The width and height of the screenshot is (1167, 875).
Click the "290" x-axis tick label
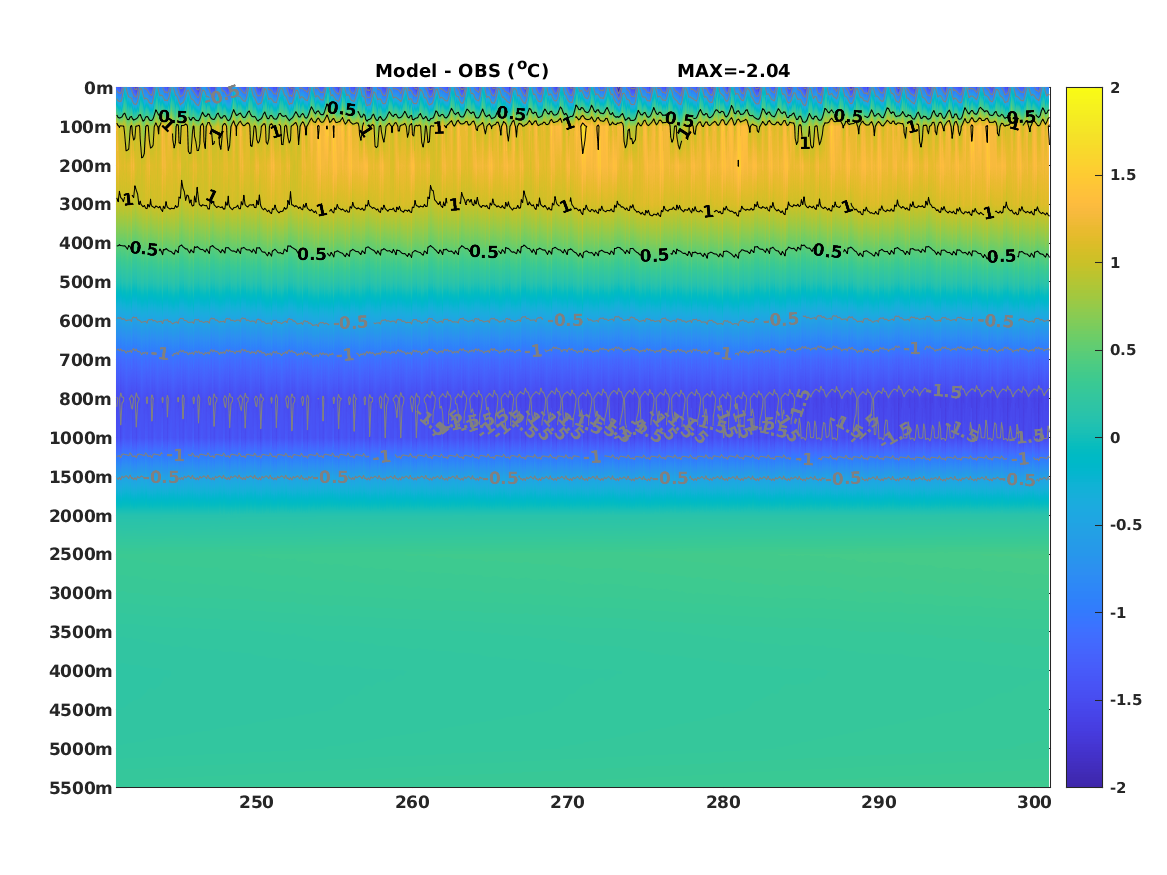pos(879,802)
